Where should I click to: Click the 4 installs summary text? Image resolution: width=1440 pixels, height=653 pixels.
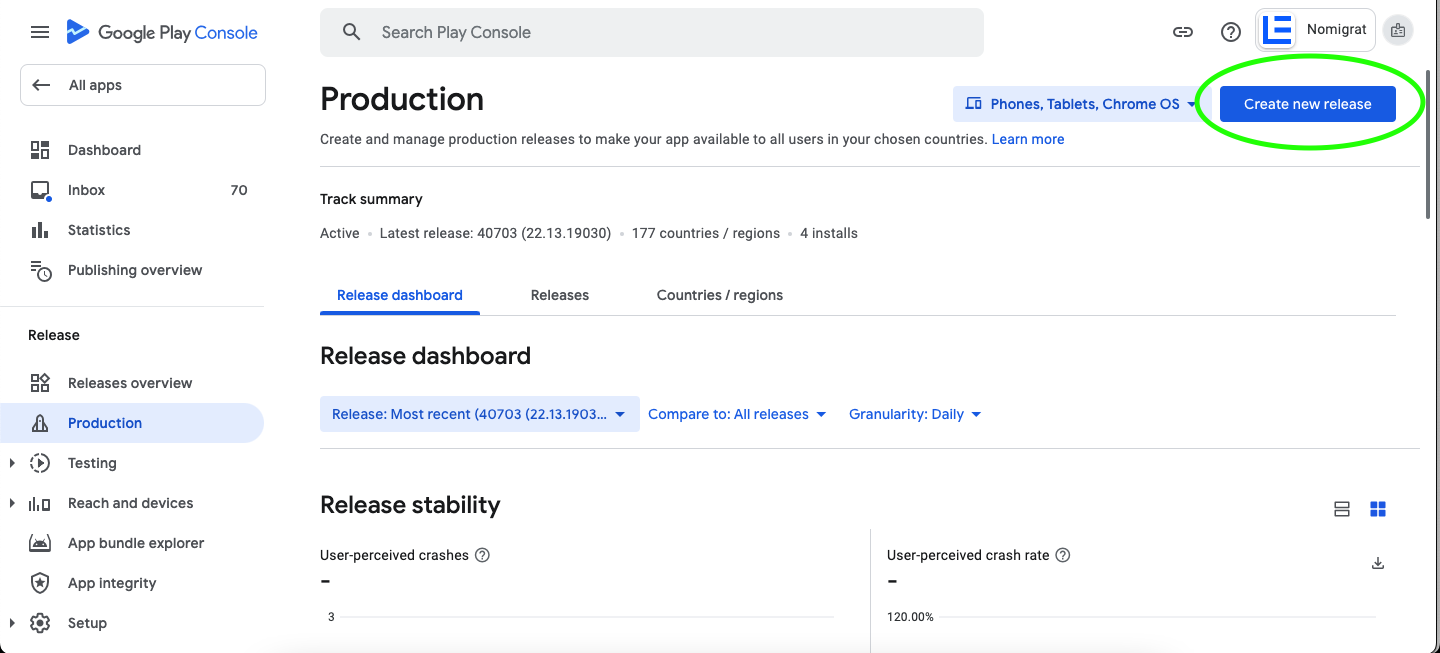coord(829,233)
